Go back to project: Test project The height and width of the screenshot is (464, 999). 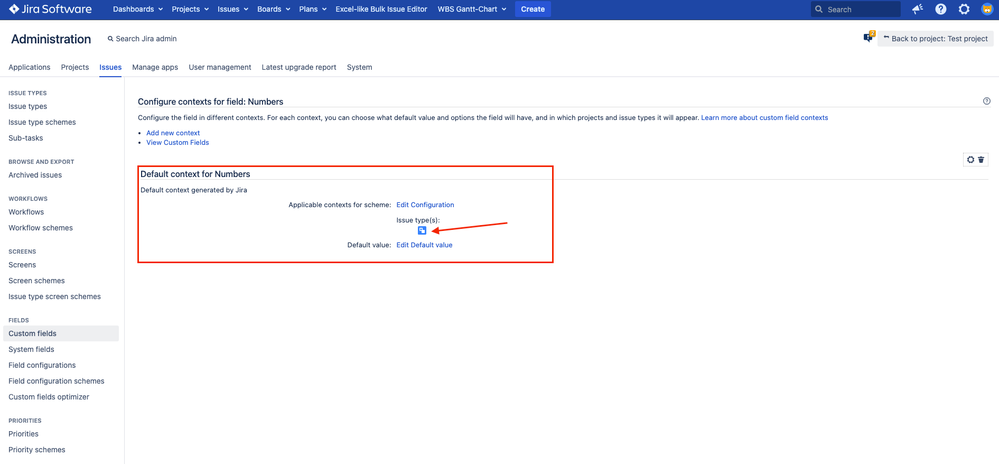pyautogui.click(x=935, y=38)
